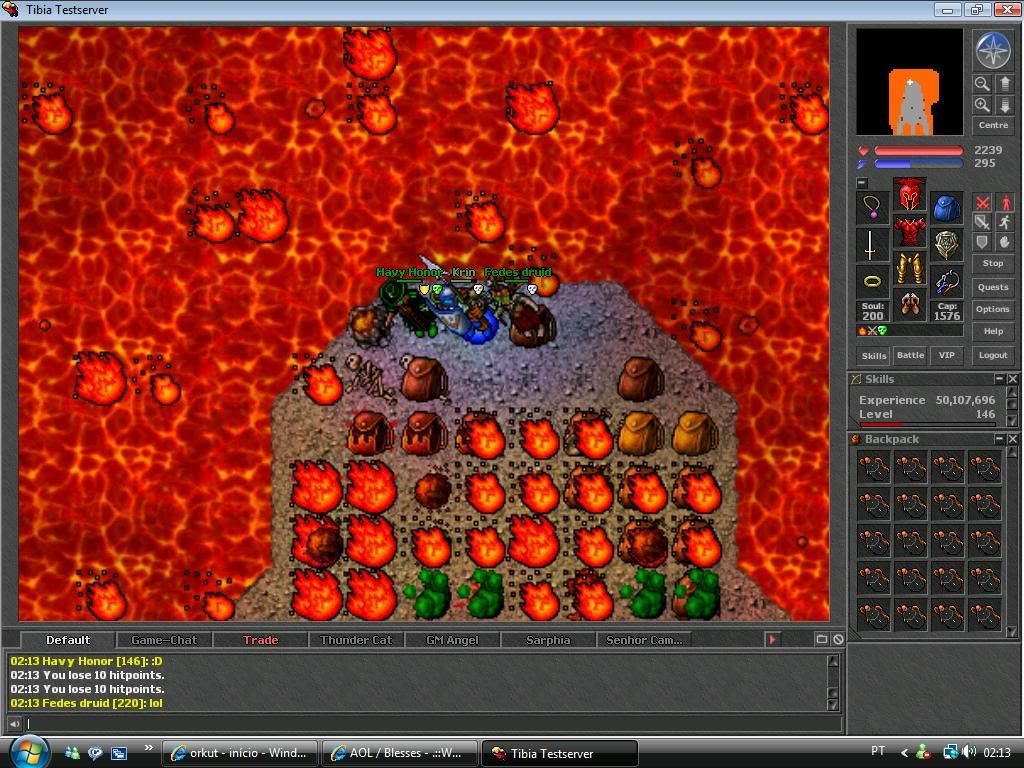Select the golden ring slot
This screenshot has width=1024, height=768.
(872, 281)
